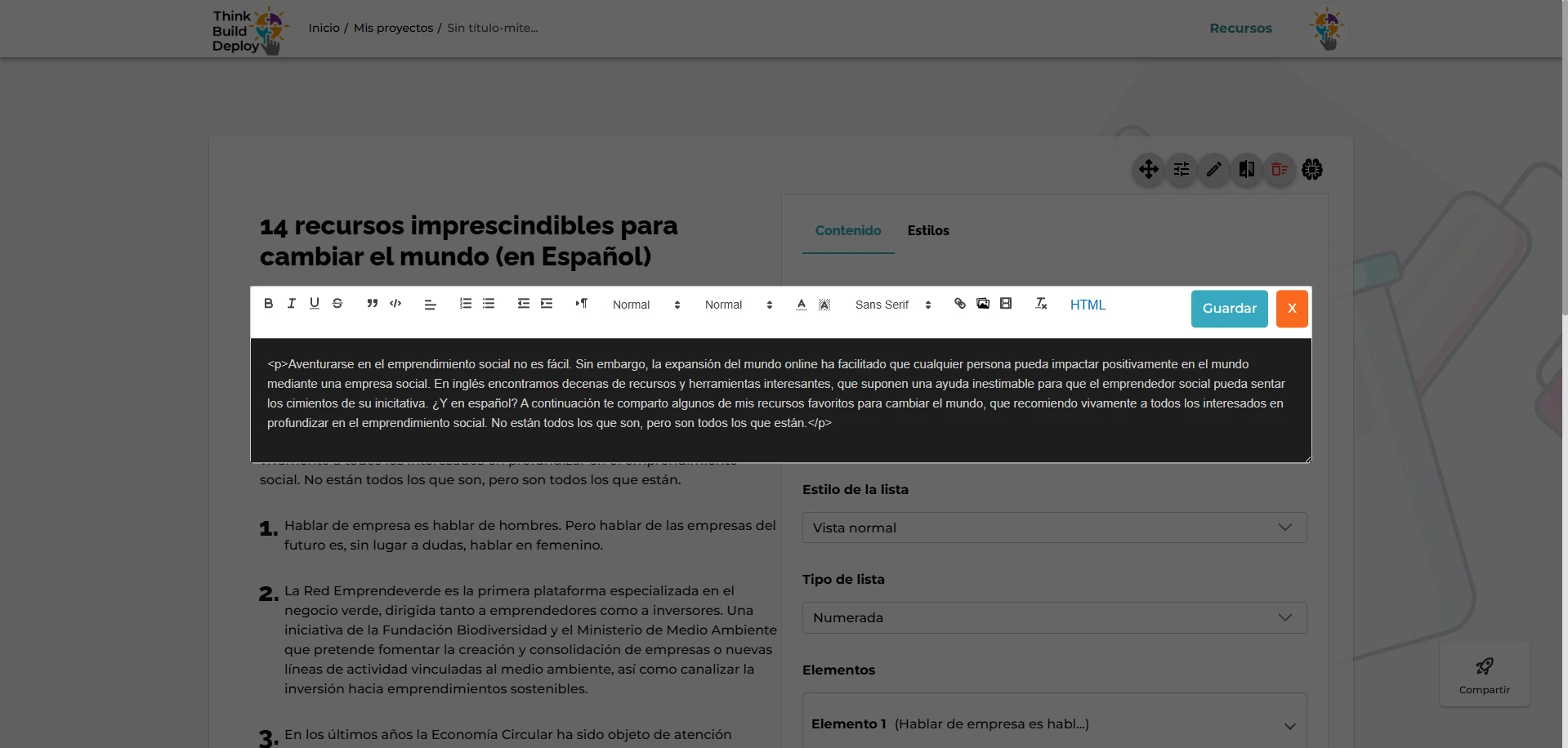This screenshot has height=748, width=1568.
Task: Switch to the Estilos tab
Action: tap(928, 230)
